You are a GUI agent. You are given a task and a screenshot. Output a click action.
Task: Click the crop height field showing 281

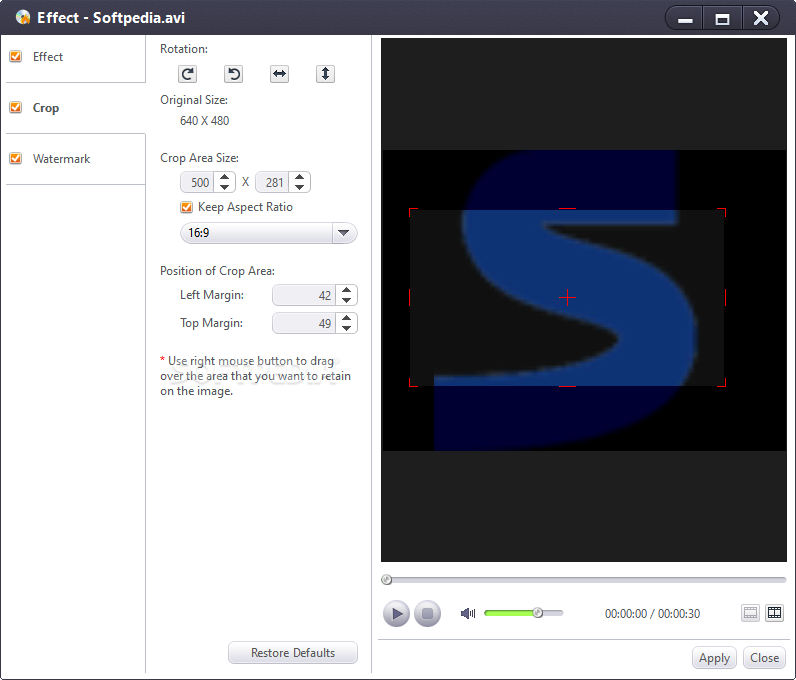point(272,182)
